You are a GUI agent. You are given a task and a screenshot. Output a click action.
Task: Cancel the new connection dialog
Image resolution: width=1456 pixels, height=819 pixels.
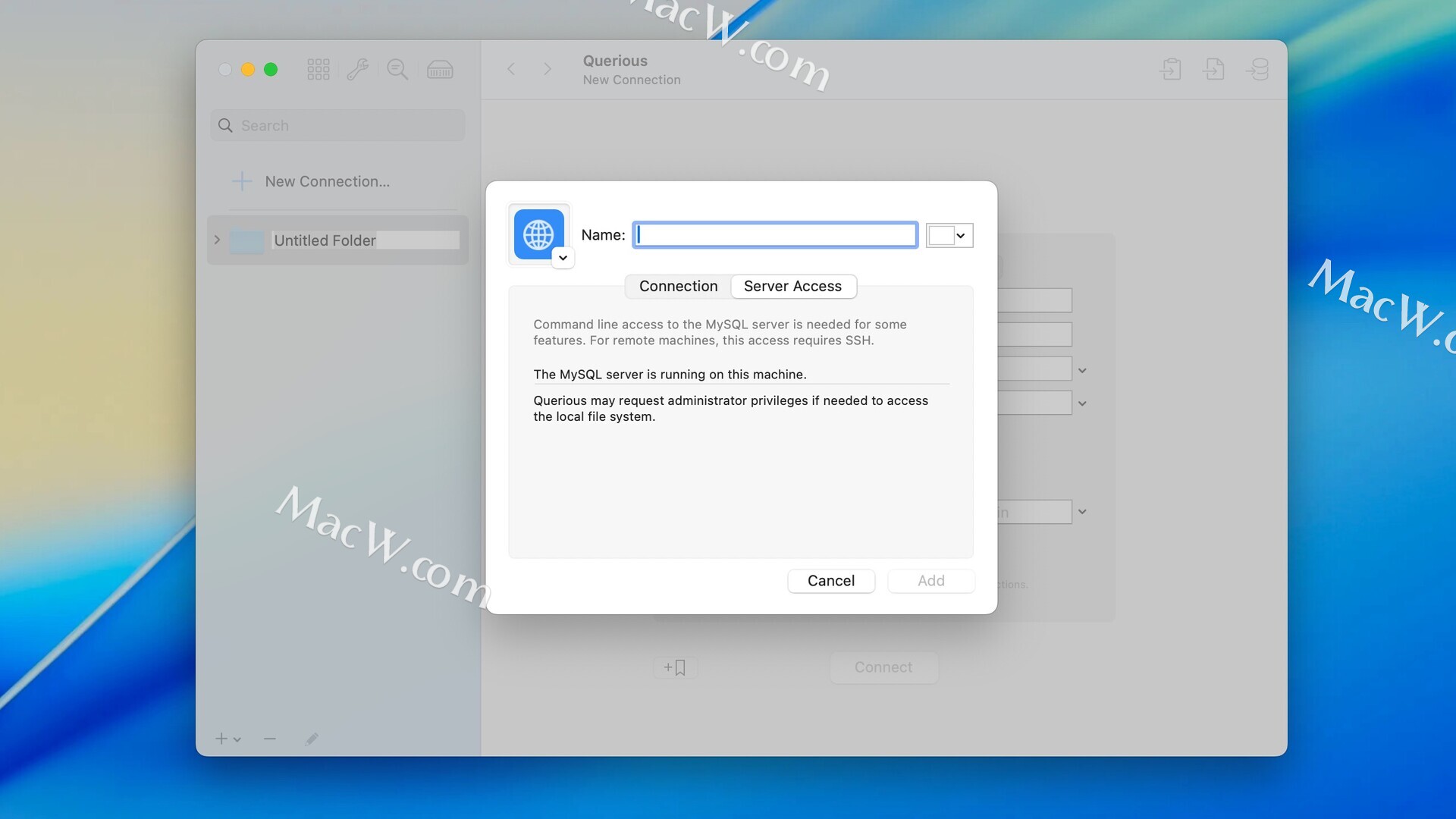[831, 581]
